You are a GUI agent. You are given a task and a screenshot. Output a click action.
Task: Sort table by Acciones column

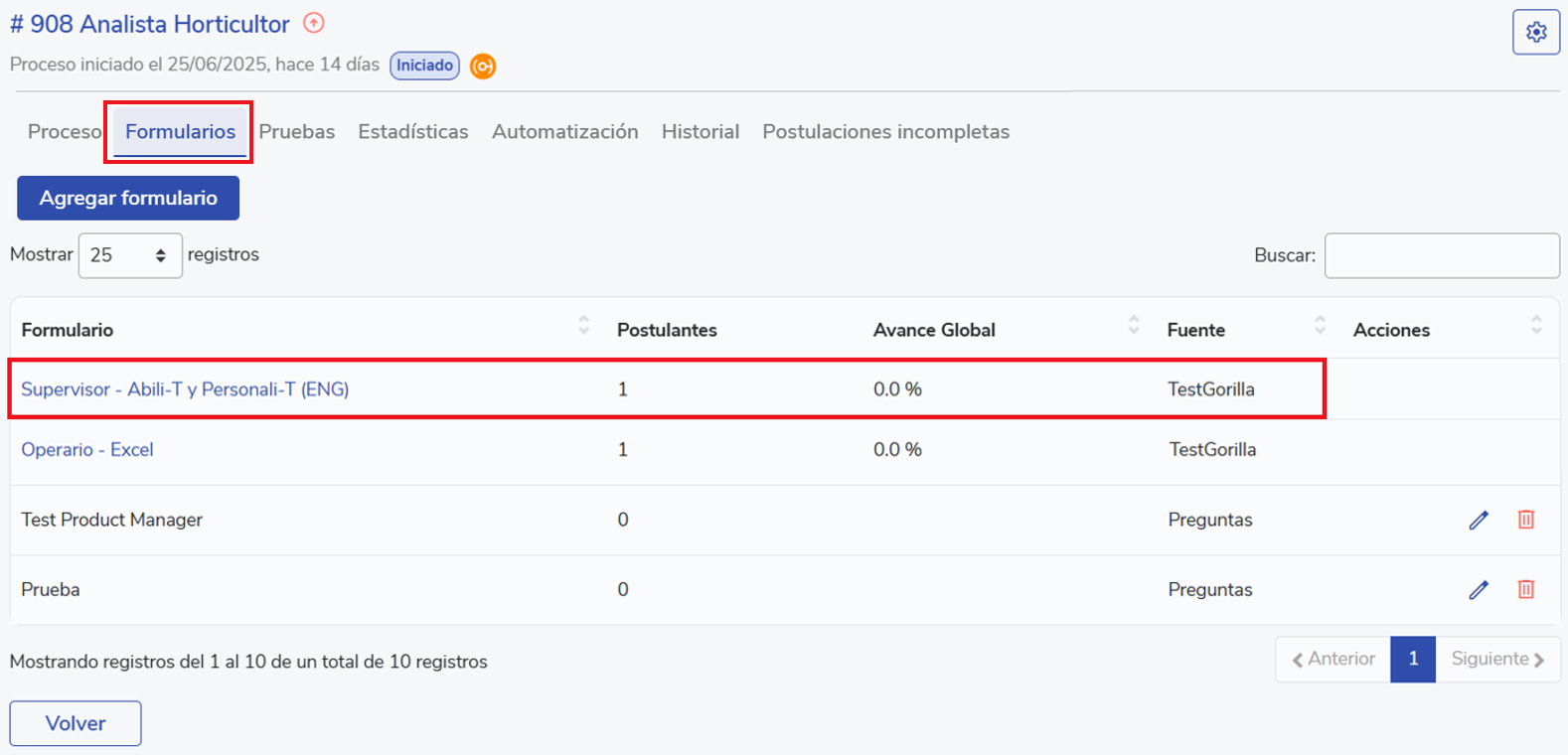pos(1536,325)
